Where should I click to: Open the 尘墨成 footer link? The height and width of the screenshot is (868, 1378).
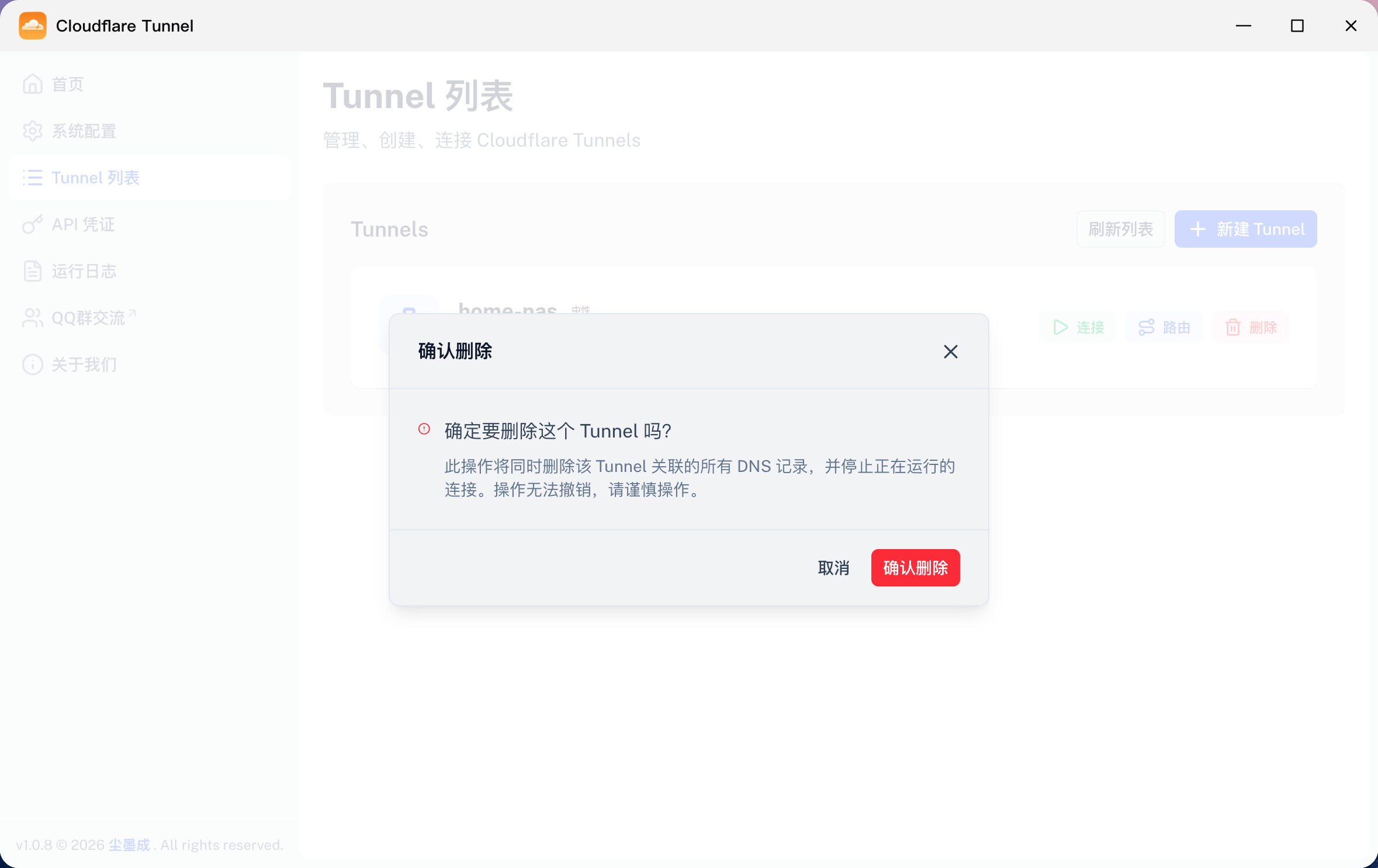129,845
